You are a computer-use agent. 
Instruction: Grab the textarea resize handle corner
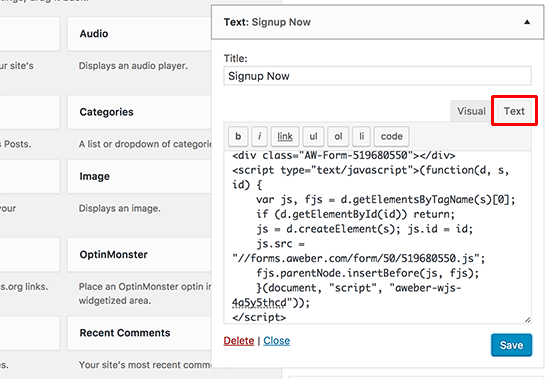(x=528, y=319)
